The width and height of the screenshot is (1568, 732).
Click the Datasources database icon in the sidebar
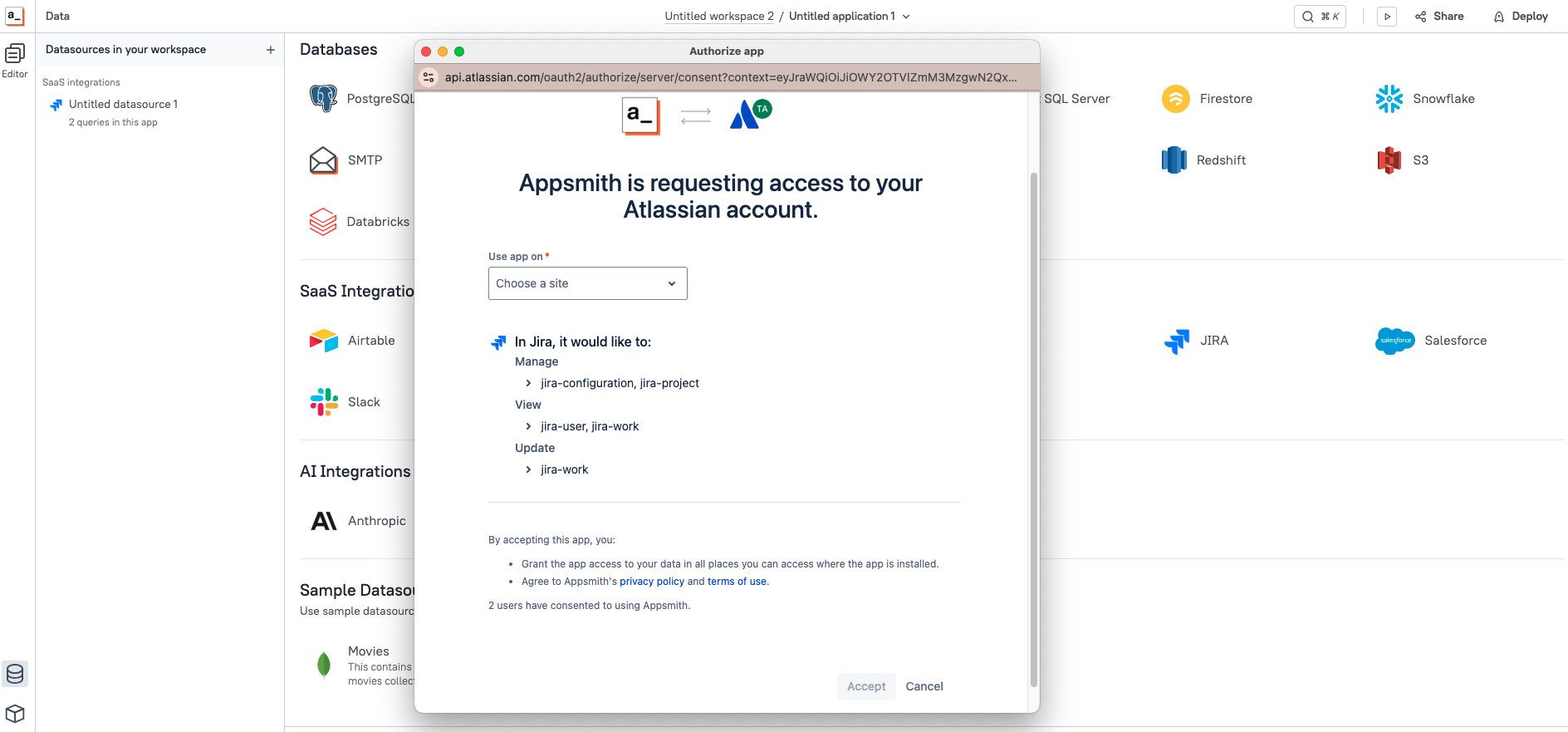click(x=15, y=674)
